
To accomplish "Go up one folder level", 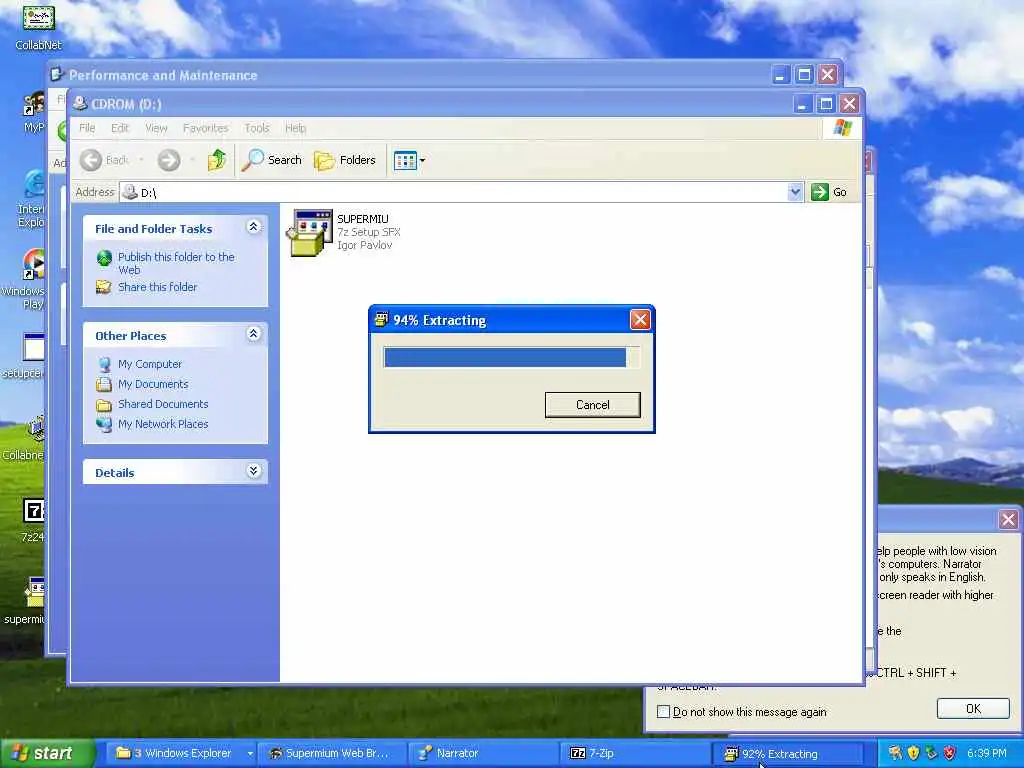I will click(217, 160).
